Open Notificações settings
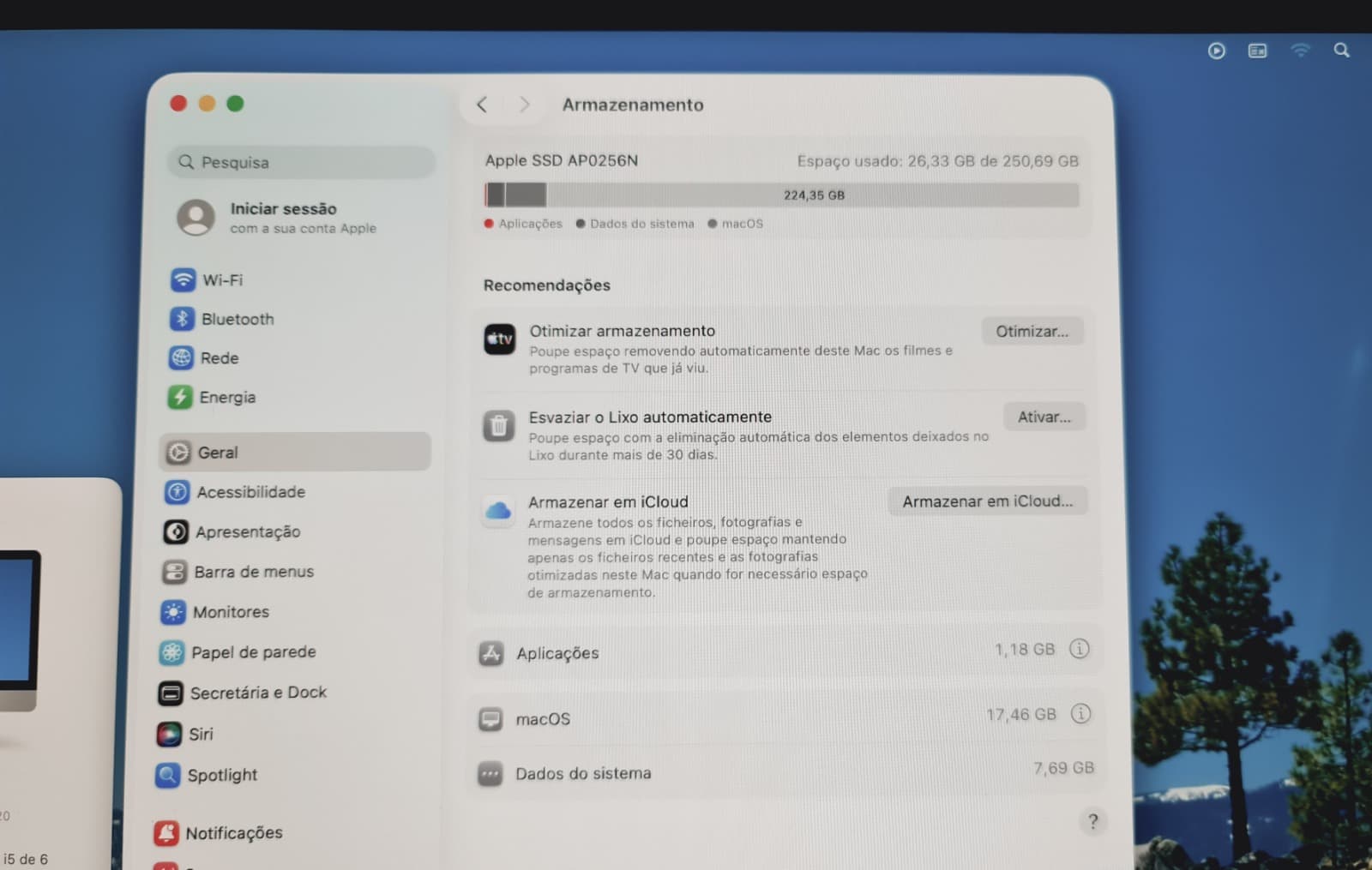This screenshot has height=870, width=1372. click(218, 832)
